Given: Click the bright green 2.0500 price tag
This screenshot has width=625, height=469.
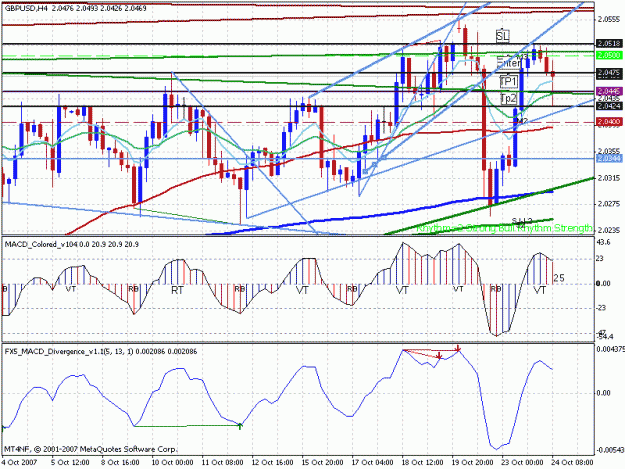Looking at the screenshot, I should (609, 55).
